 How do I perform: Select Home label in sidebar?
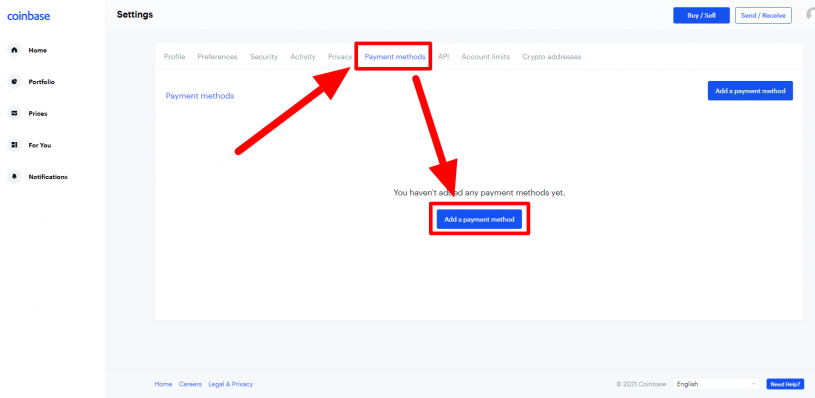click(37, 50)
